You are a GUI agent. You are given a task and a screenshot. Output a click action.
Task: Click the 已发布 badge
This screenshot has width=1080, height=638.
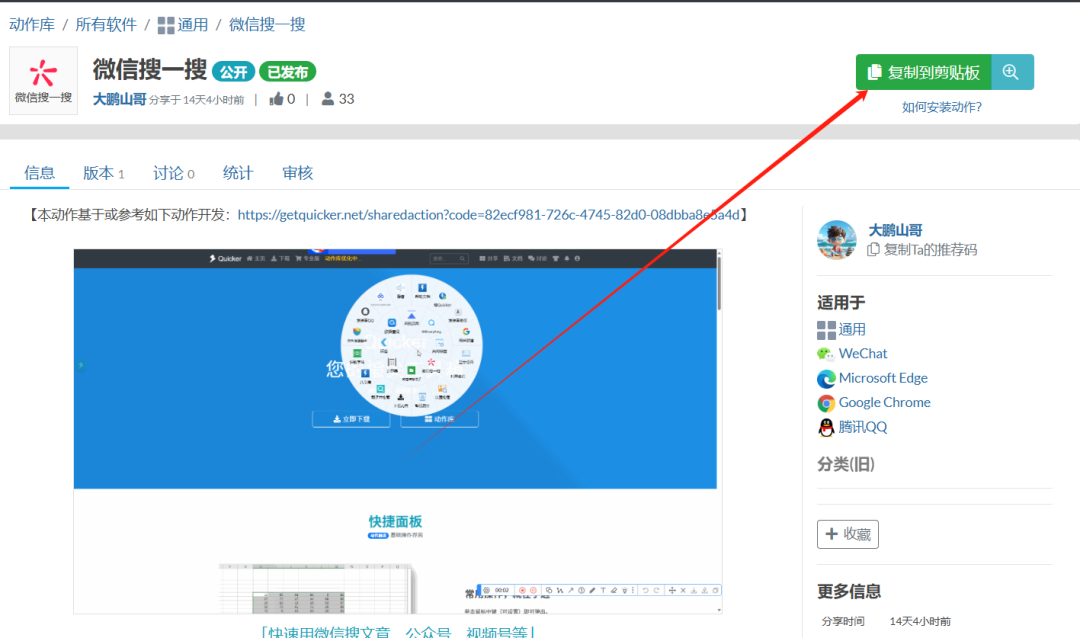(287, 72)
